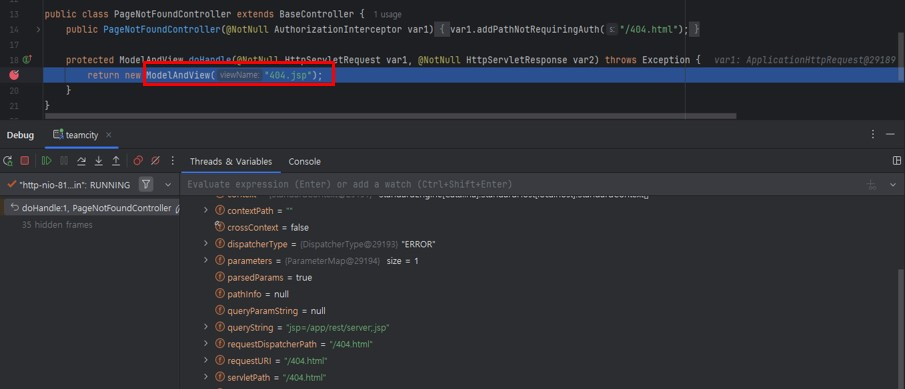This screenshot has width=905, height=389.
Task: Open the debugger toolbar more-actions menu
Action: 173,161
